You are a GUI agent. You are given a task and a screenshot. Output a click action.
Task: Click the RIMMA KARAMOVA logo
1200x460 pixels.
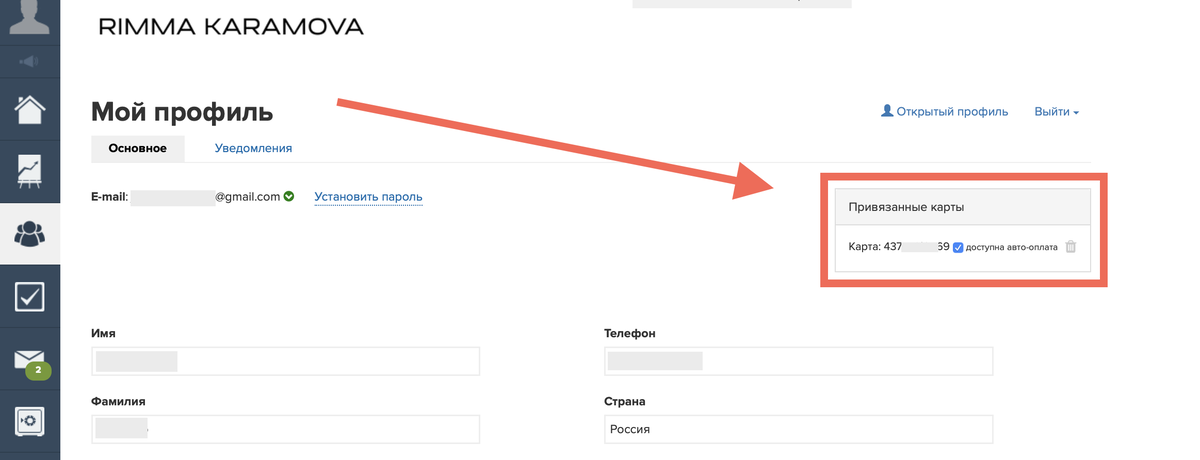(231, 27)
